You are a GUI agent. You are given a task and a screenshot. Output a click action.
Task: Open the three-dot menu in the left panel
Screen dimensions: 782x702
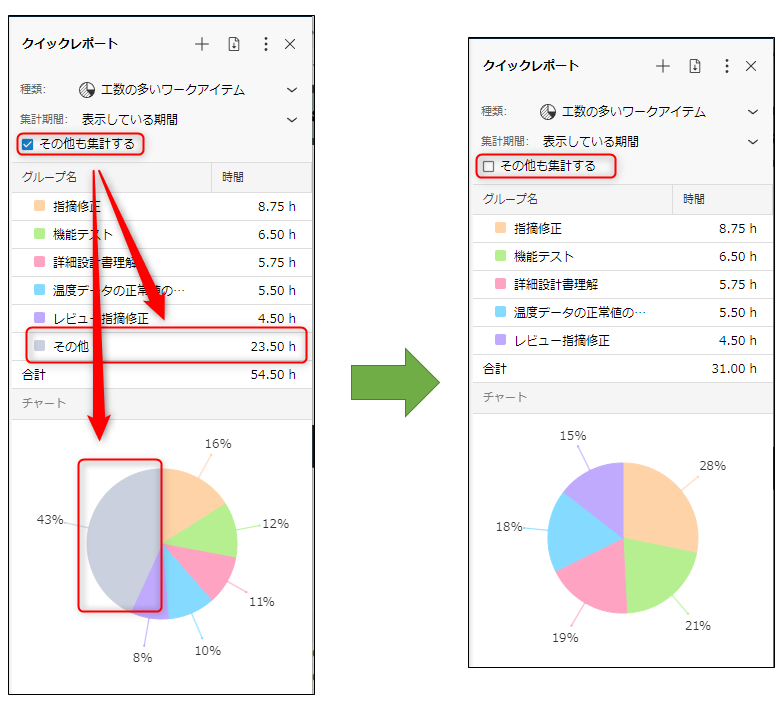[265, 44]
